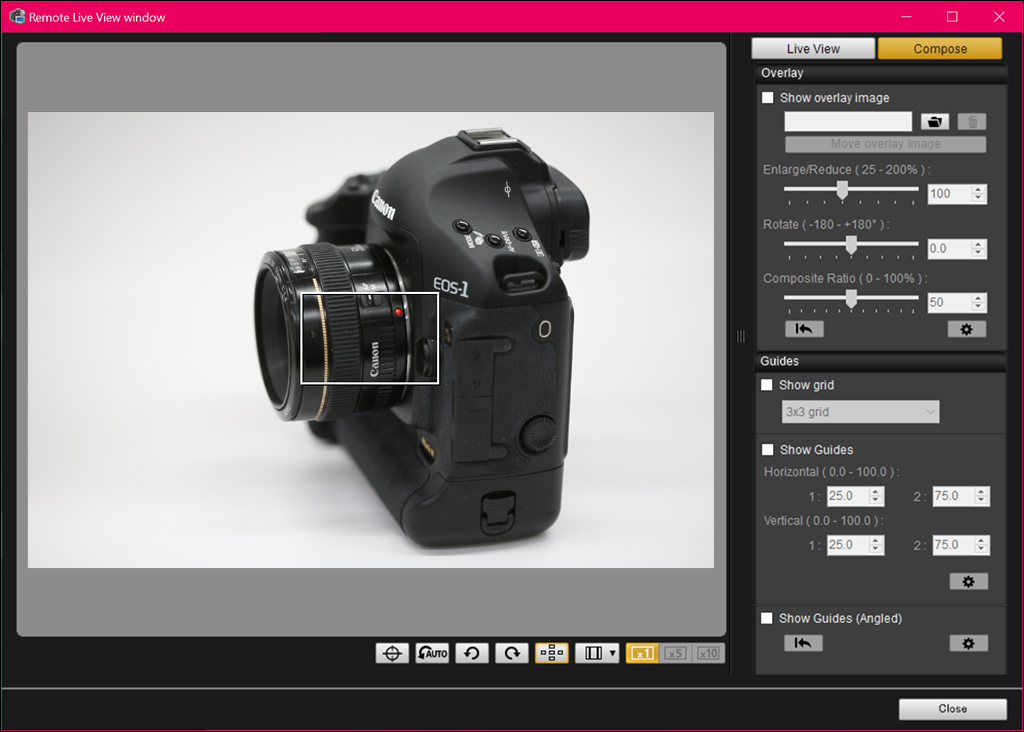Rotate live view clockwise
The width and height of the screenshot is (1024, 732).
point(512,653)
